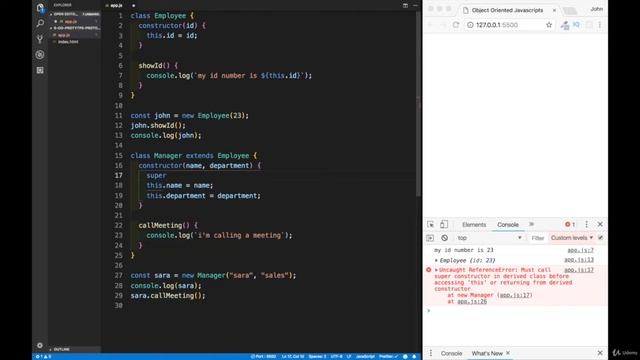This screenshot has height=360, width=640.
Task: Clear the console
Action: point(444,238)
